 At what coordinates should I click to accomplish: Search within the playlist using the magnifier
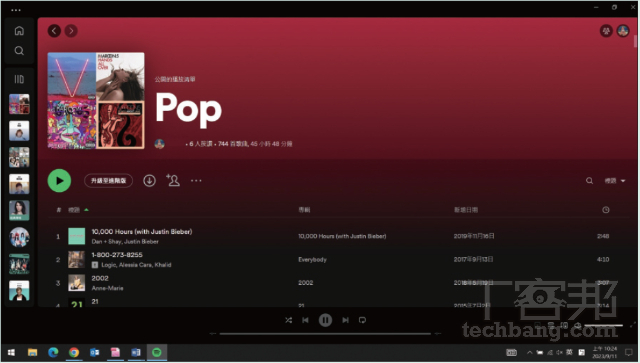(589, 180)
